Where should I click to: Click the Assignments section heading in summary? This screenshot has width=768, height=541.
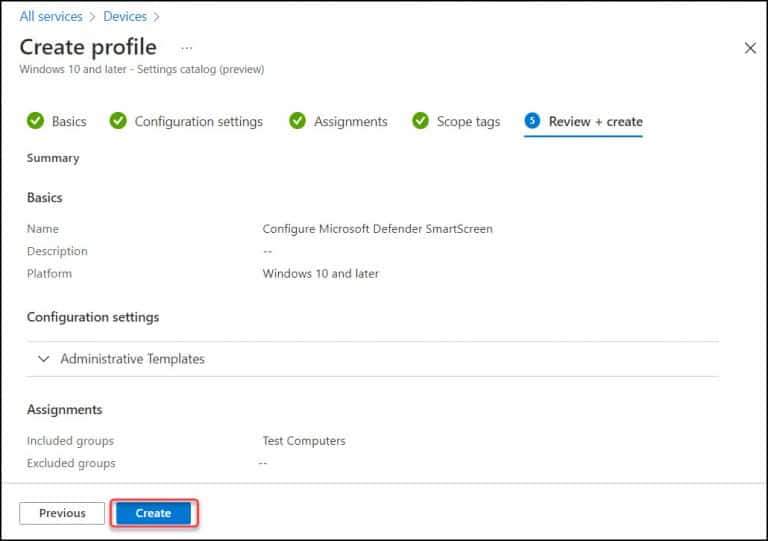pyautogui.click(x=65, y=410)
